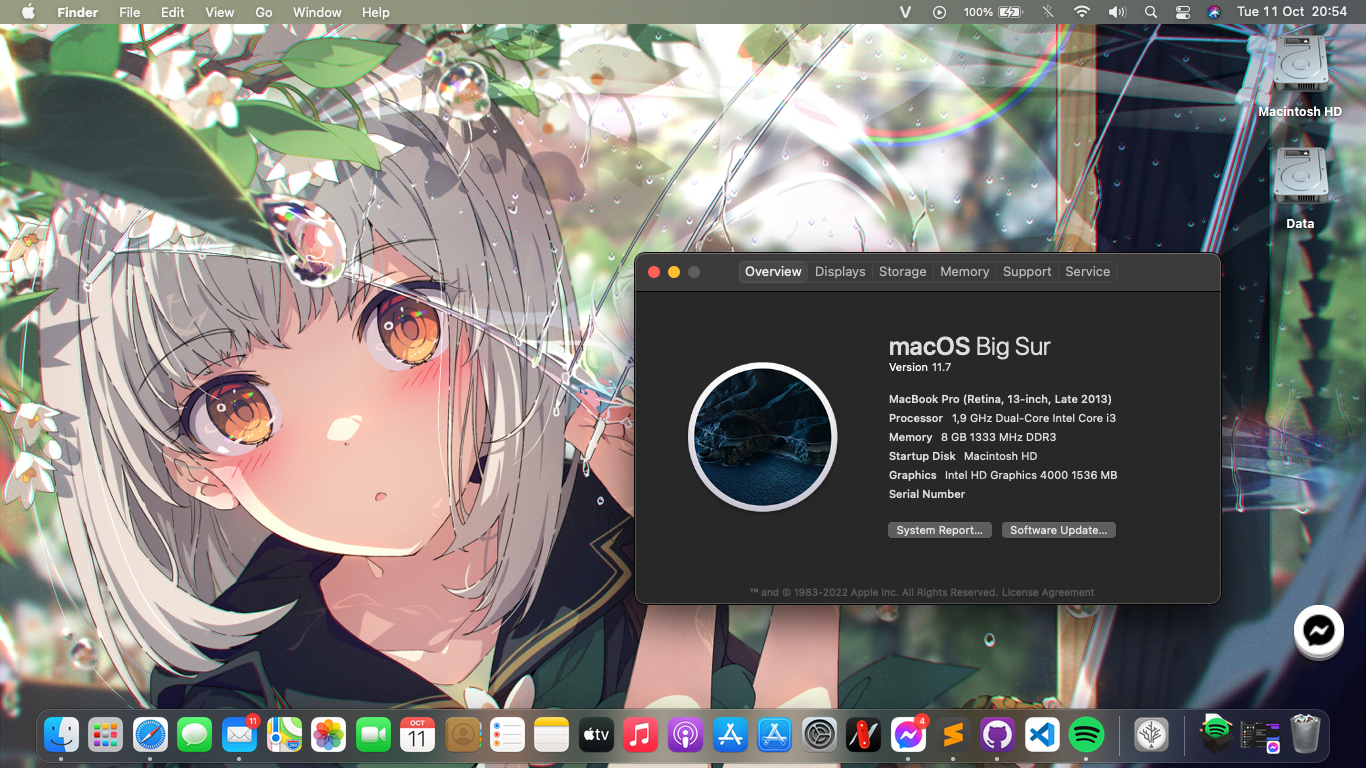The width and height of the screenshot is (1366, 768).
Task: Launch FaceTime from the dock
Action: click(x=372, y=735)
